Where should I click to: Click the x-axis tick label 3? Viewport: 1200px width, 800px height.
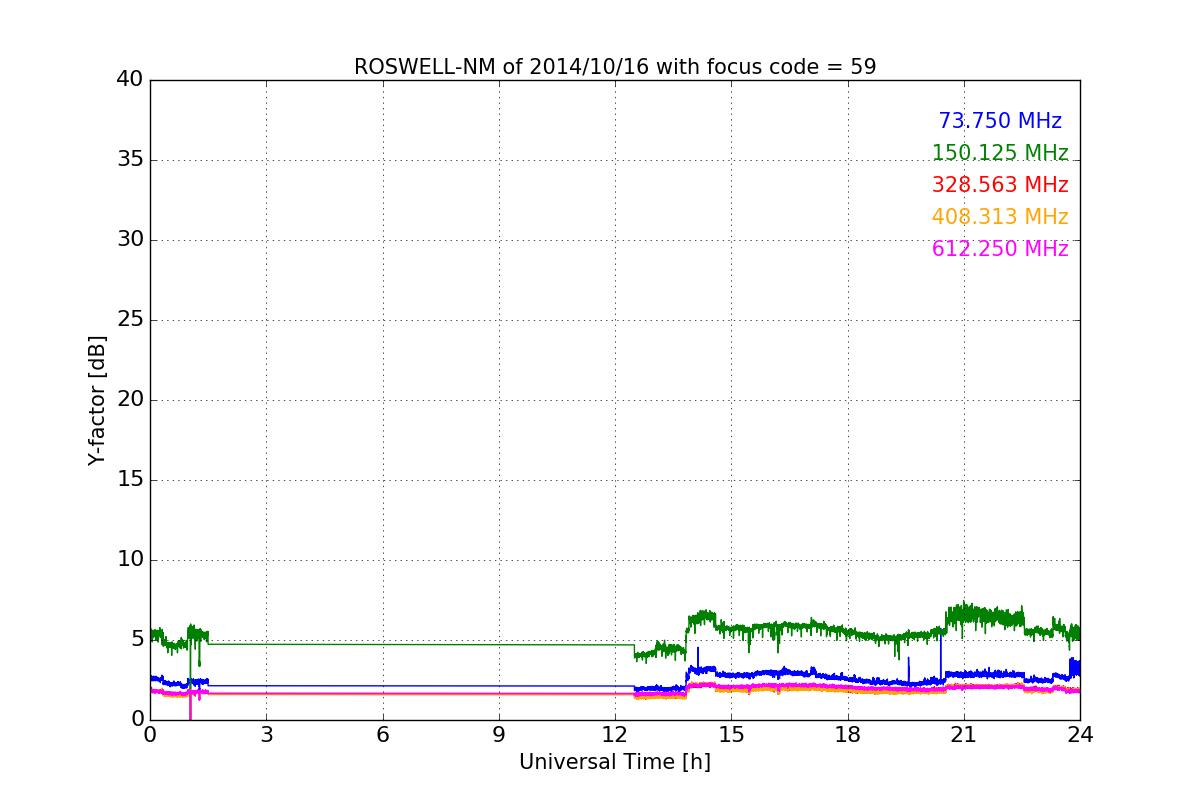[x=266, y=735]
